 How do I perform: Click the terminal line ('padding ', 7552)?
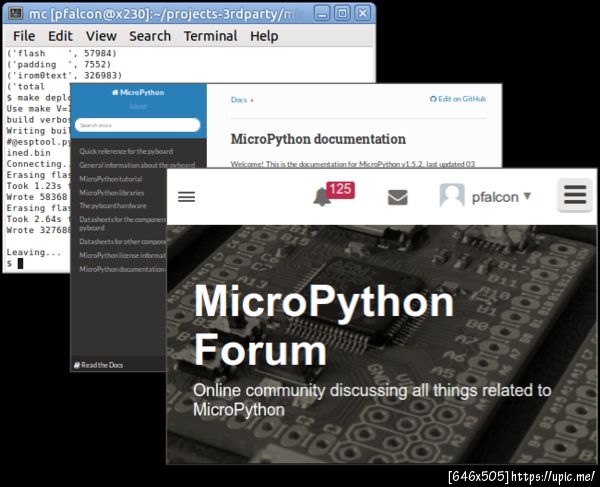pyautogui.click(x=59, y=64)
